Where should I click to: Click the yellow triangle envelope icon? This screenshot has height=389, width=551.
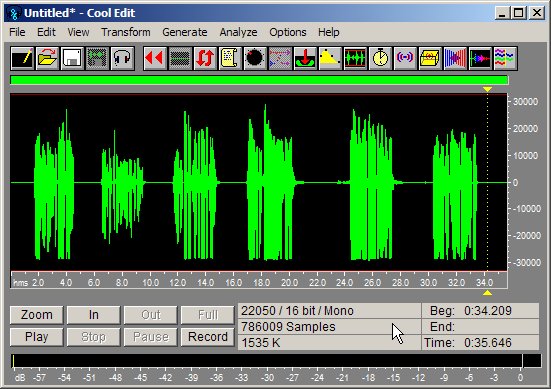[330, 58]
